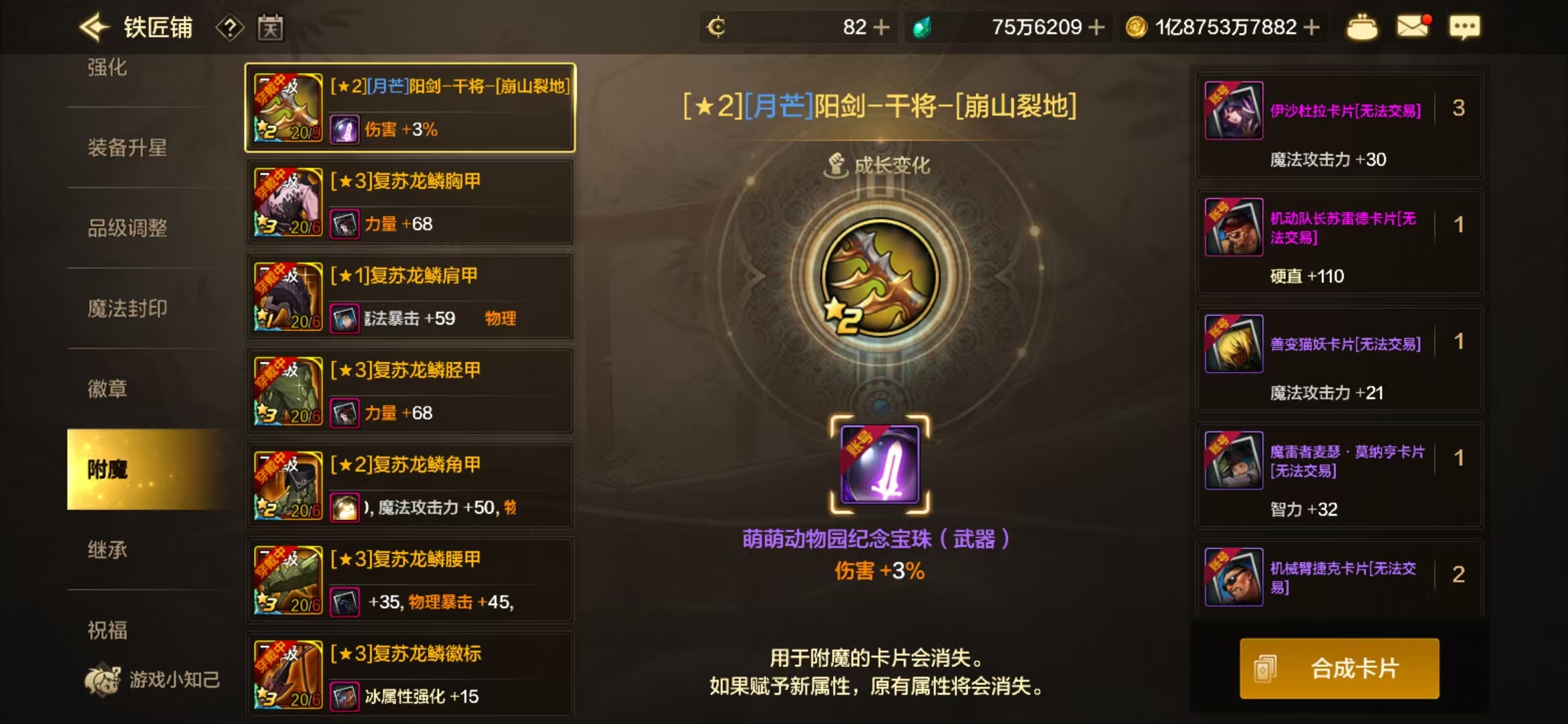Open the chat speech bubble icon

1464,27
